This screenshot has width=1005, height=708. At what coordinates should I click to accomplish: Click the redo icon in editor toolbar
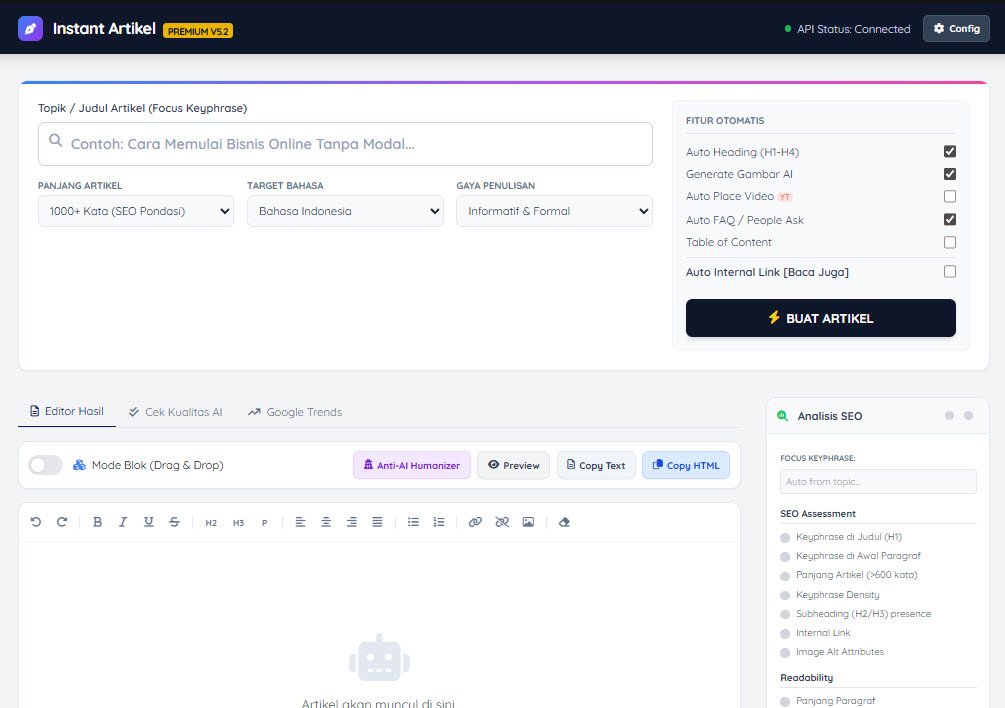62,522
